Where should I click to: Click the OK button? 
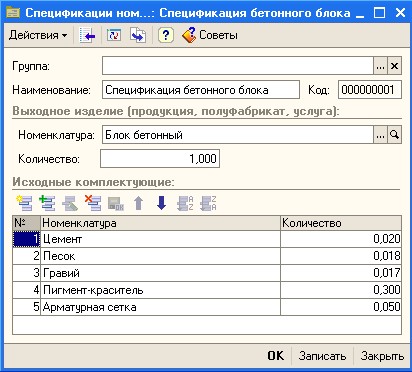tap(276, 356)
